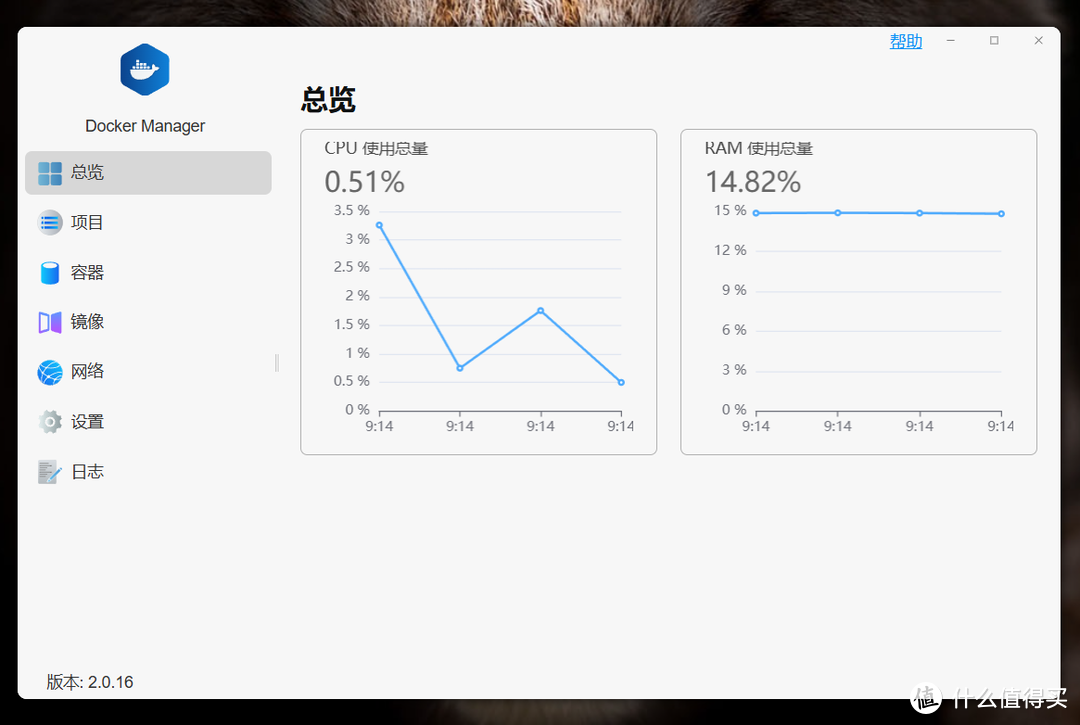Click the CPU chart low point near 0.75%
Image resolution: width=1080 pixels, height=725 pixels.
pos(460,368)
